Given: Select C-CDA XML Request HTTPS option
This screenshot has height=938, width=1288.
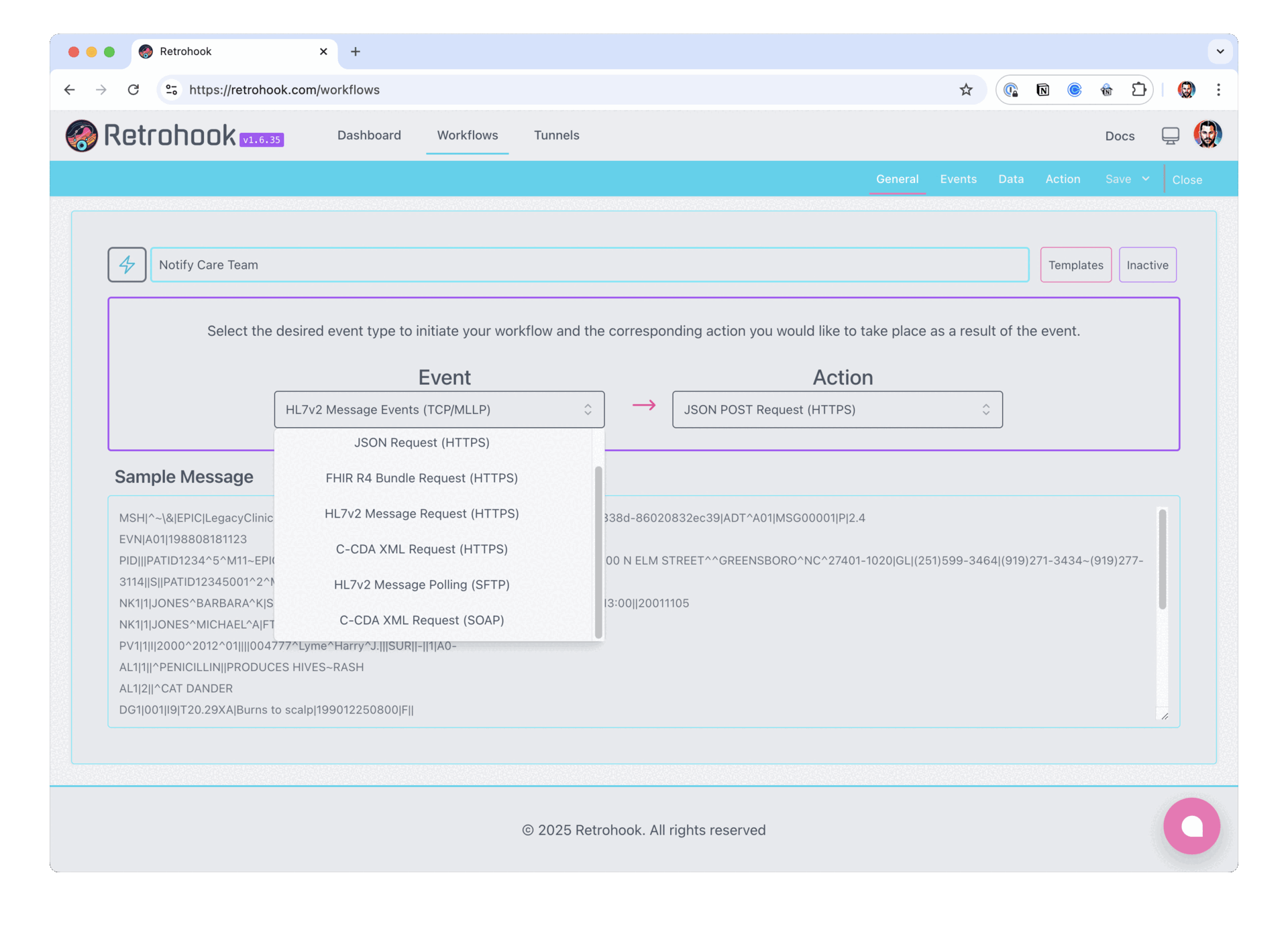Looking at the screenshot, I should click(x=422, y=548).
